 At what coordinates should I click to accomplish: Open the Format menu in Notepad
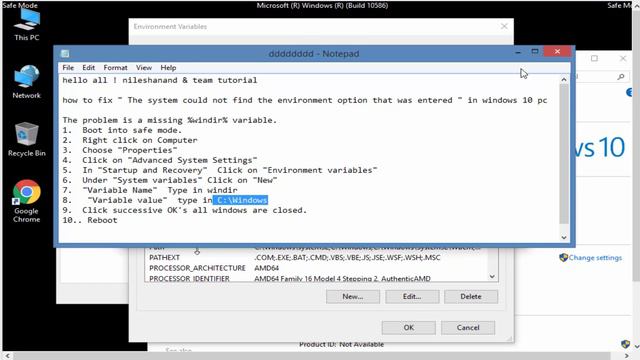point(115,68)
